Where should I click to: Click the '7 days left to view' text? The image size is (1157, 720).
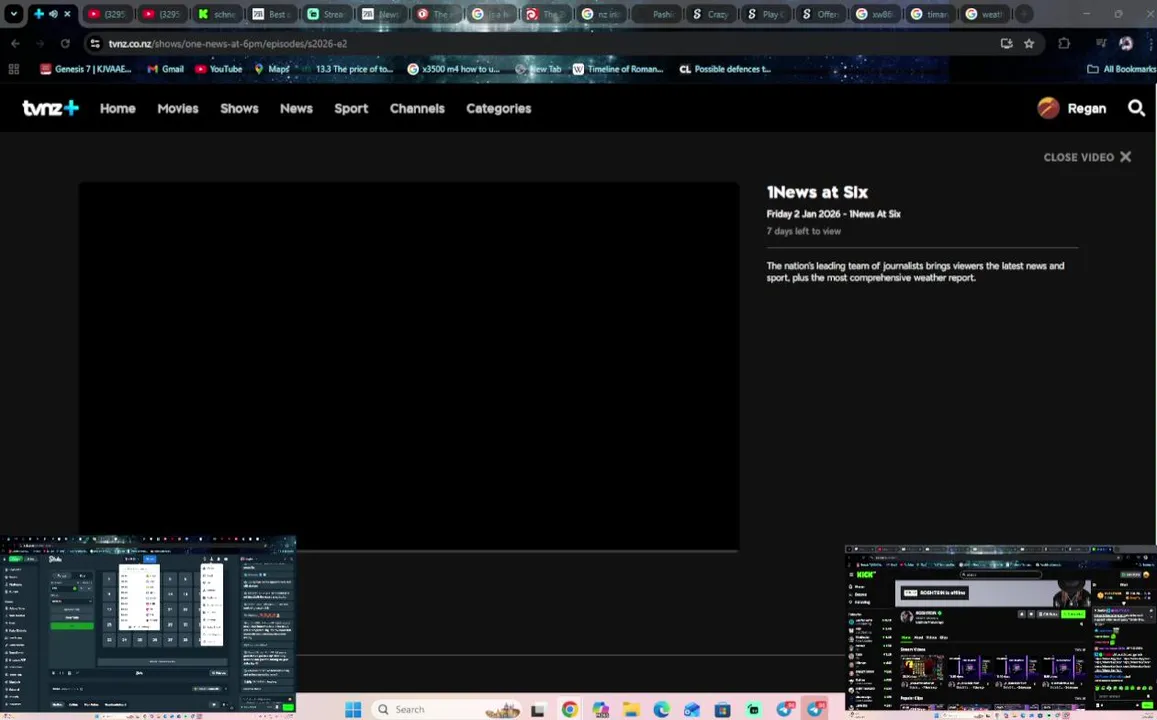803,231
